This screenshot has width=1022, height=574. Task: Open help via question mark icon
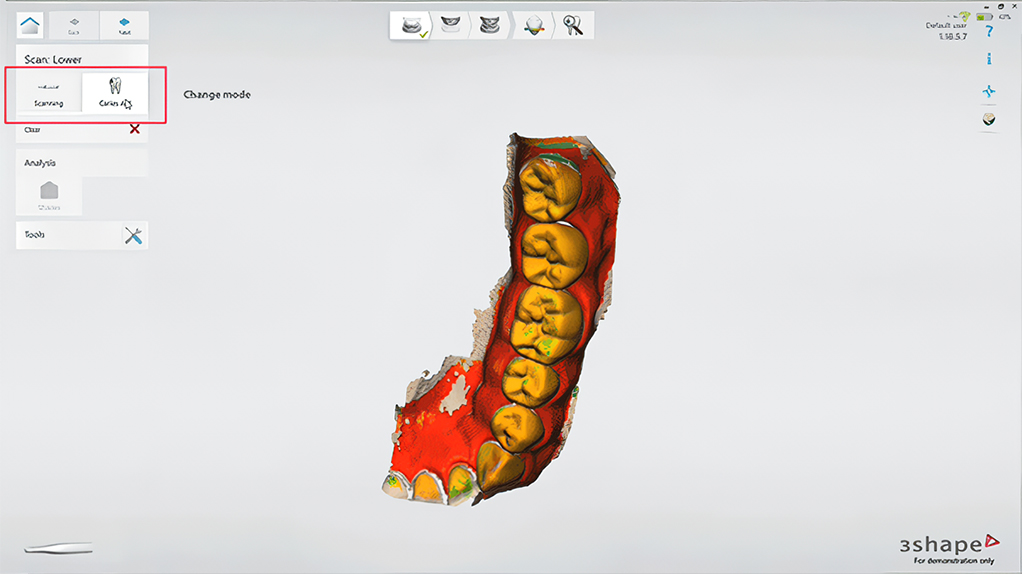pyautogui.click(x=989, y=32)
